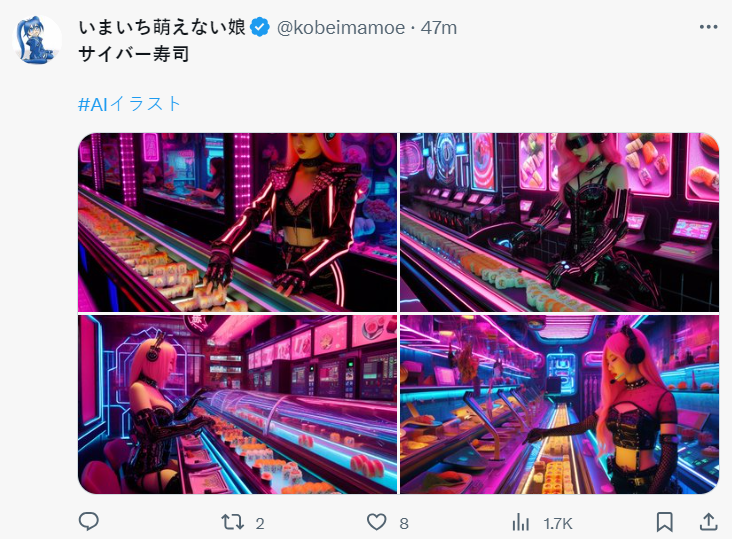
Task: Like the post via the heart icon
Action: tap(376, 522)
